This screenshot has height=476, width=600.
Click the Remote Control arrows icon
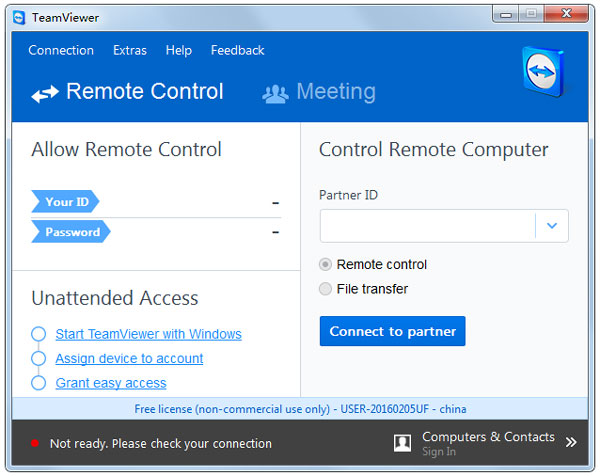pos(45,94)
